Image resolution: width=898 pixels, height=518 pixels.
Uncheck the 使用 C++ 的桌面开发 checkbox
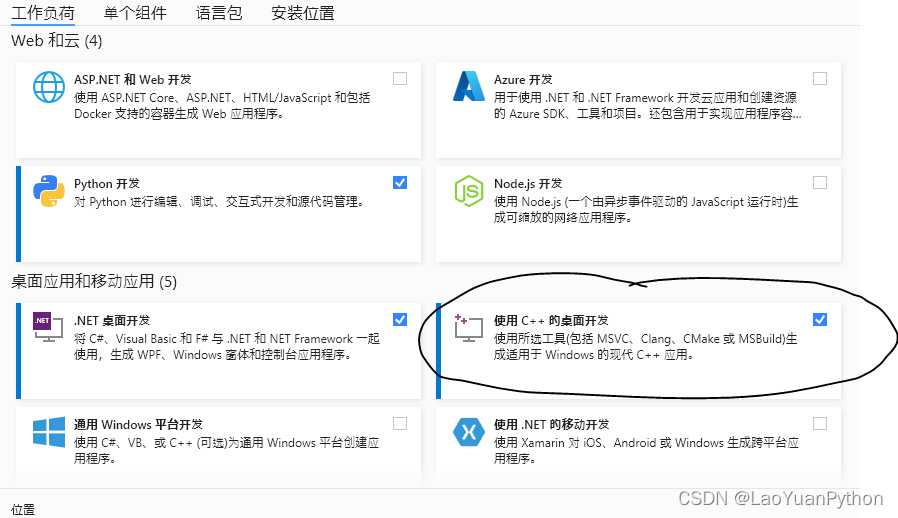820,320
